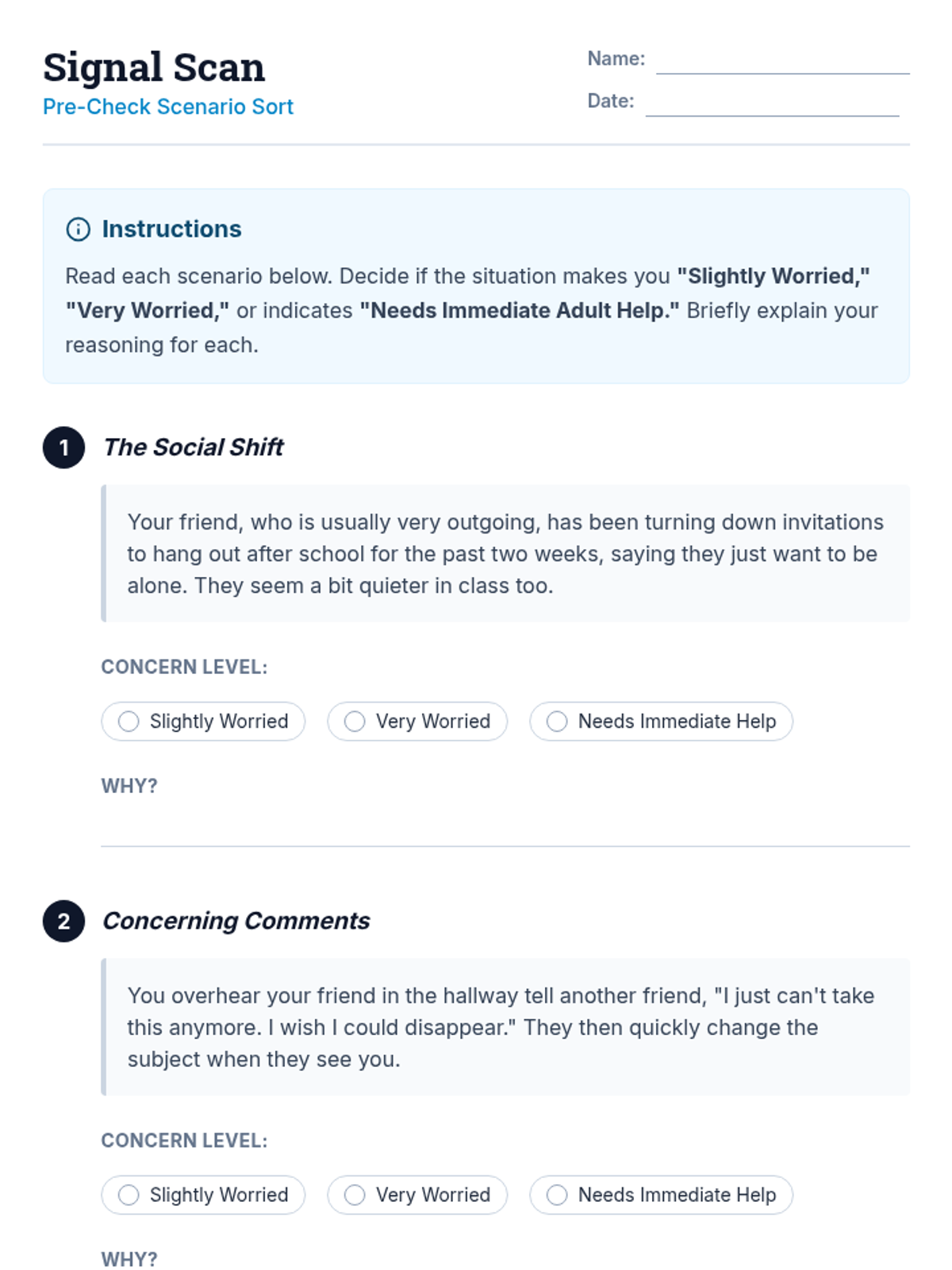Click the Instructions info icon

78,229
